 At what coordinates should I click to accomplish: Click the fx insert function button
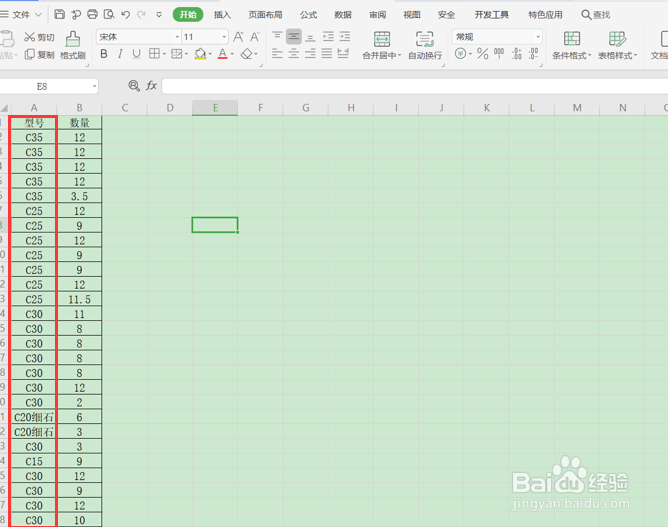point(151,86)
